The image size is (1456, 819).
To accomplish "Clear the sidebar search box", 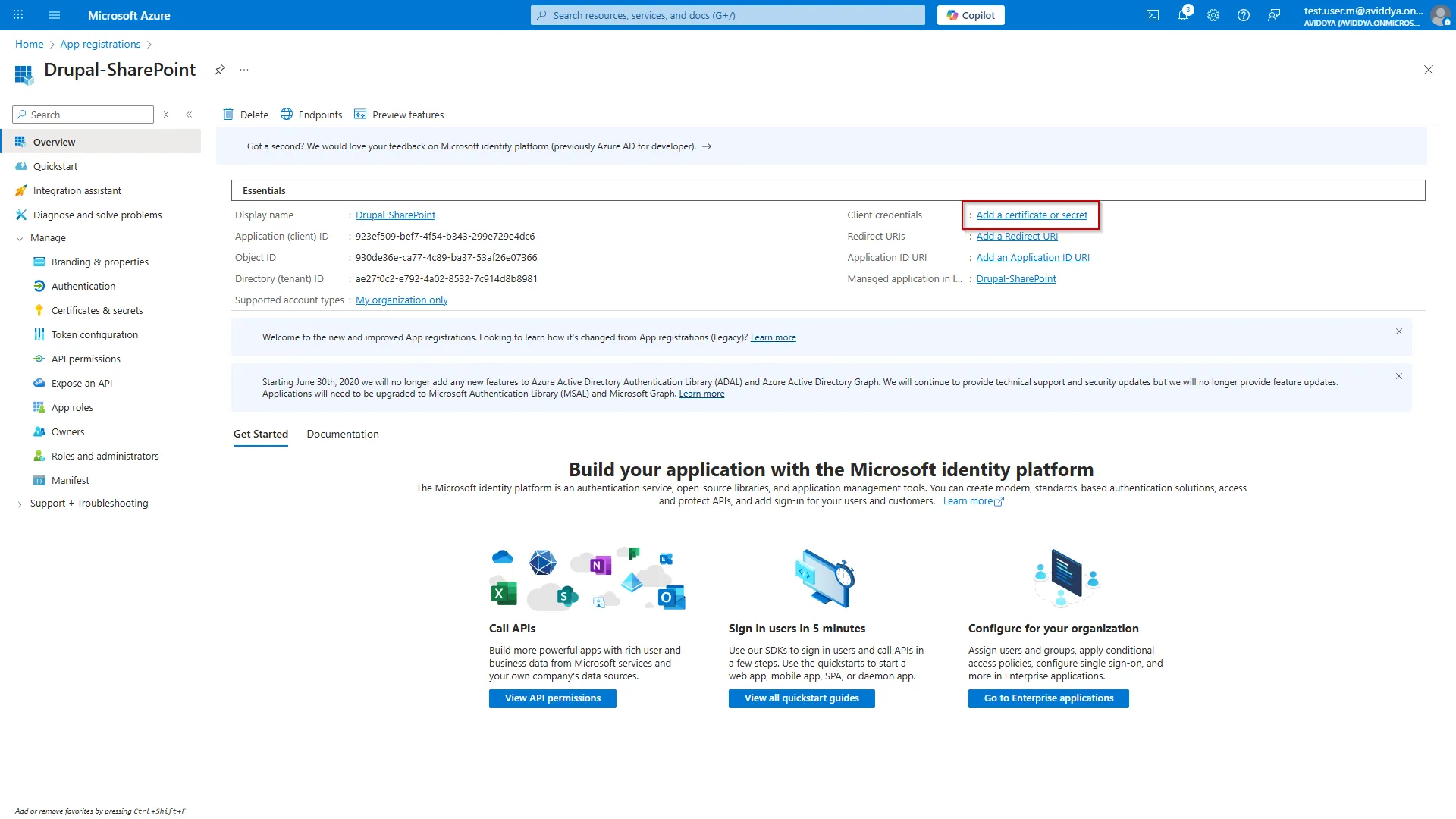I will click(x=166, y=115).
